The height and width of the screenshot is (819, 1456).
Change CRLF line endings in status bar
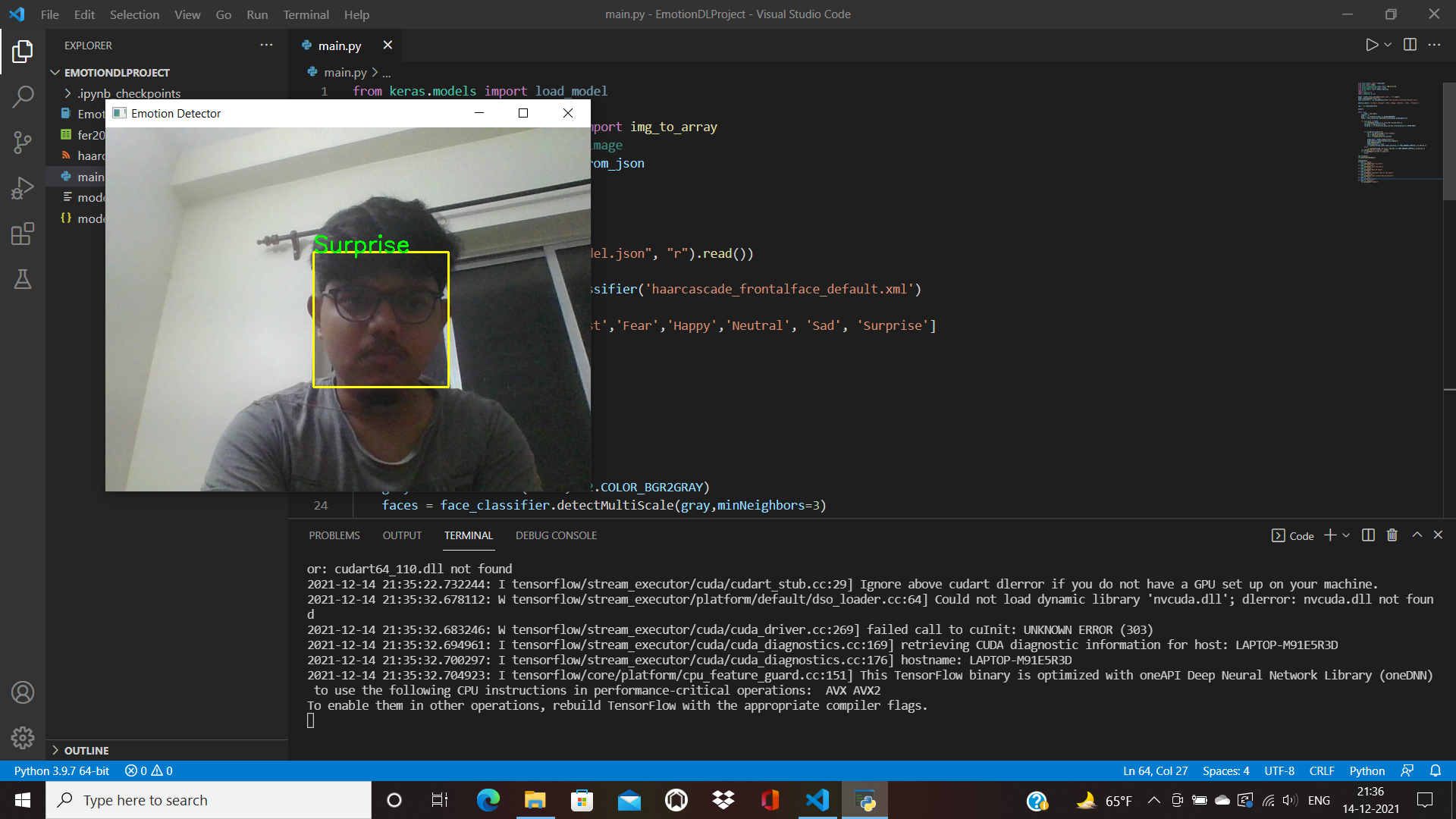pyautogui.click(x=1322, y=770)
